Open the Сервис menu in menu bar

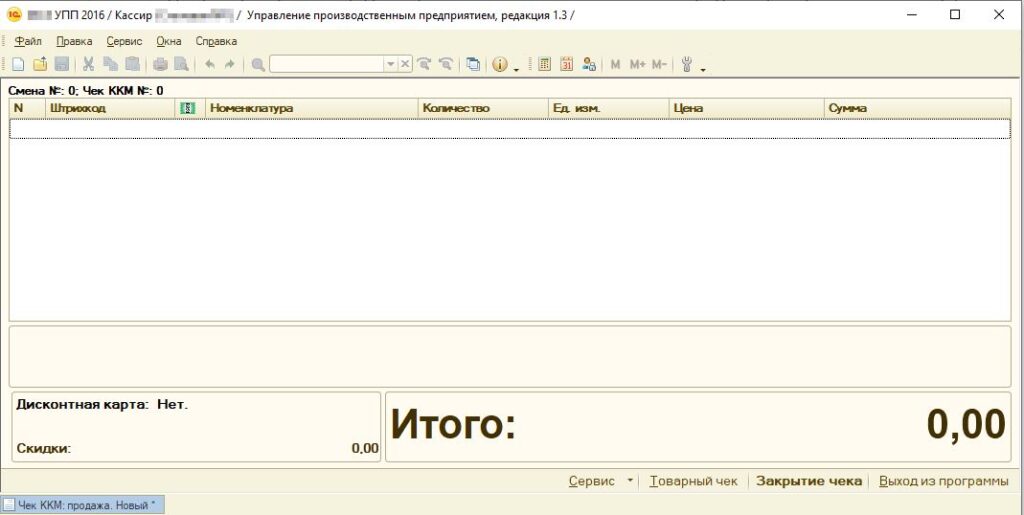point(124,41)
